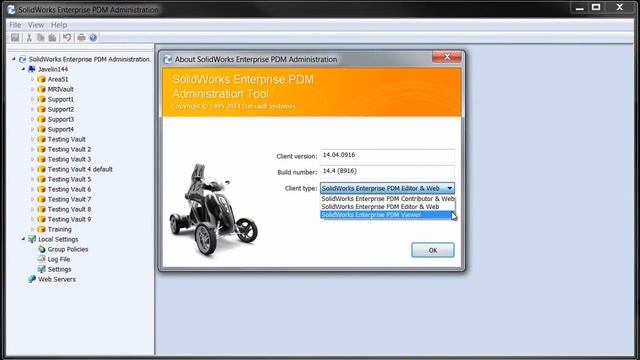Maximize the PDM Administration window

596,7
